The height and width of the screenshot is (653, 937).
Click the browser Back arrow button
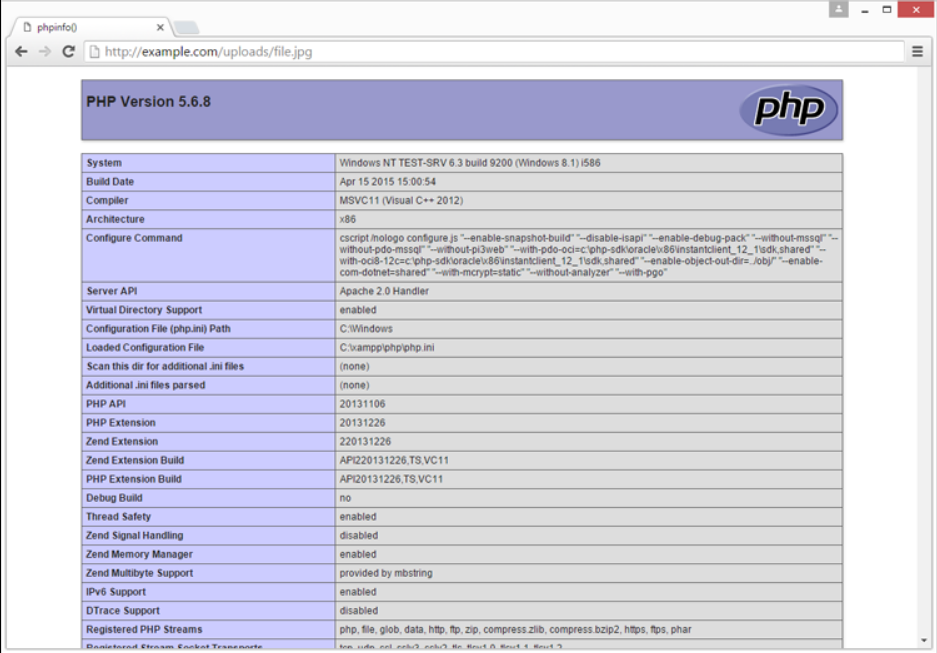pos(21,51)
